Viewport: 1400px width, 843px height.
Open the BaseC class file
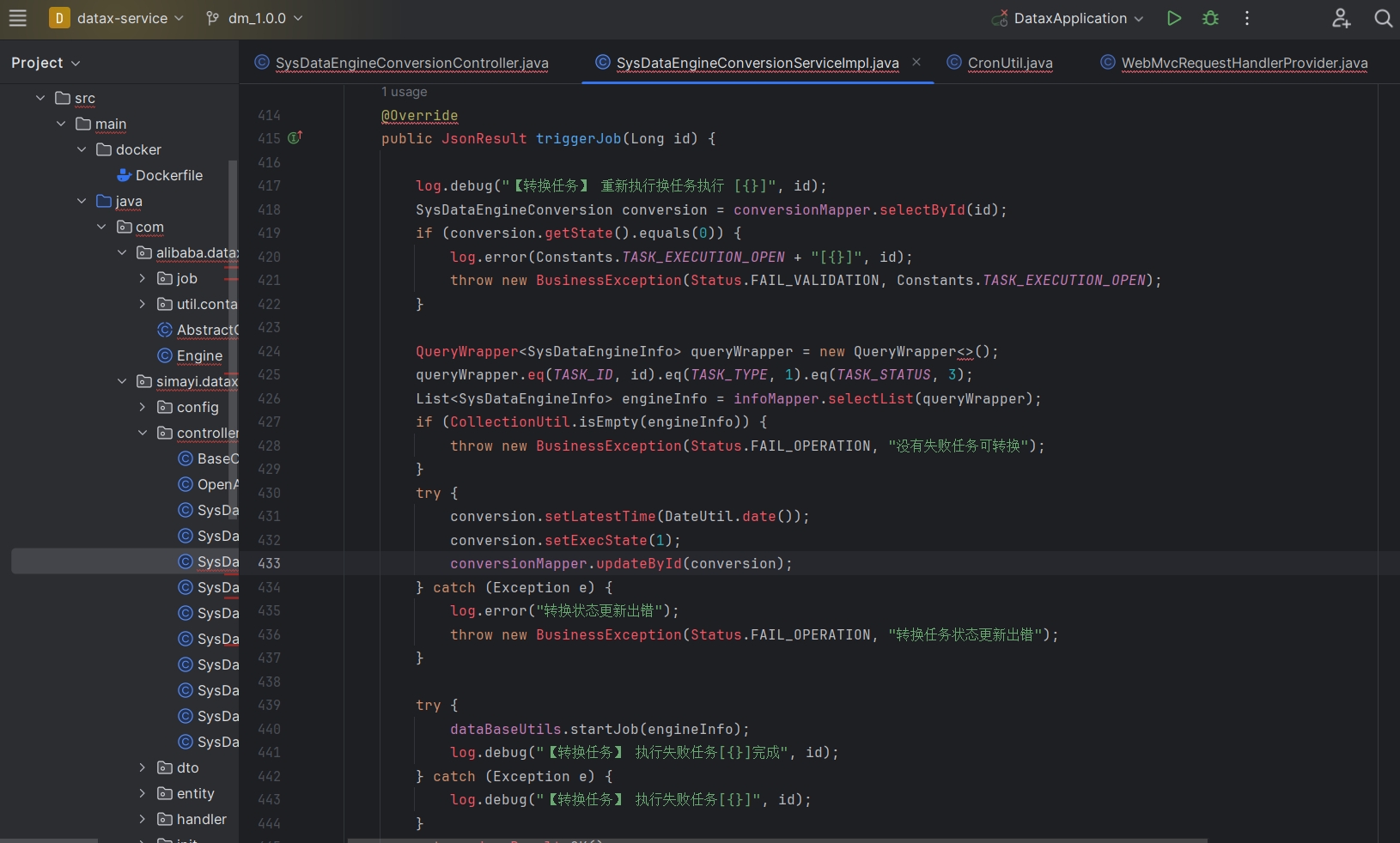(217, 458)
